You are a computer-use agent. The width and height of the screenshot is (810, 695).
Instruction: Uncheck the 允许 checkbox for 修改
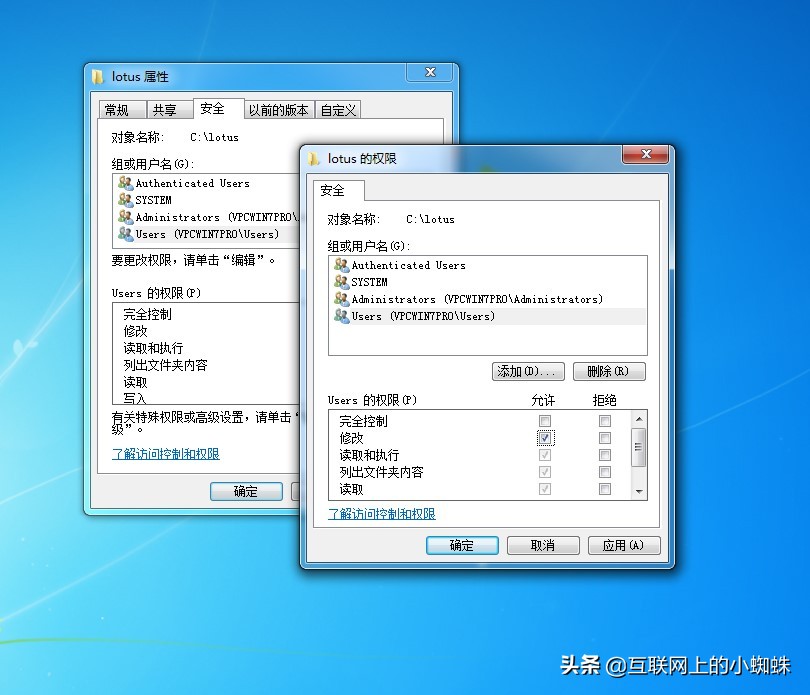tap(545, 437)
